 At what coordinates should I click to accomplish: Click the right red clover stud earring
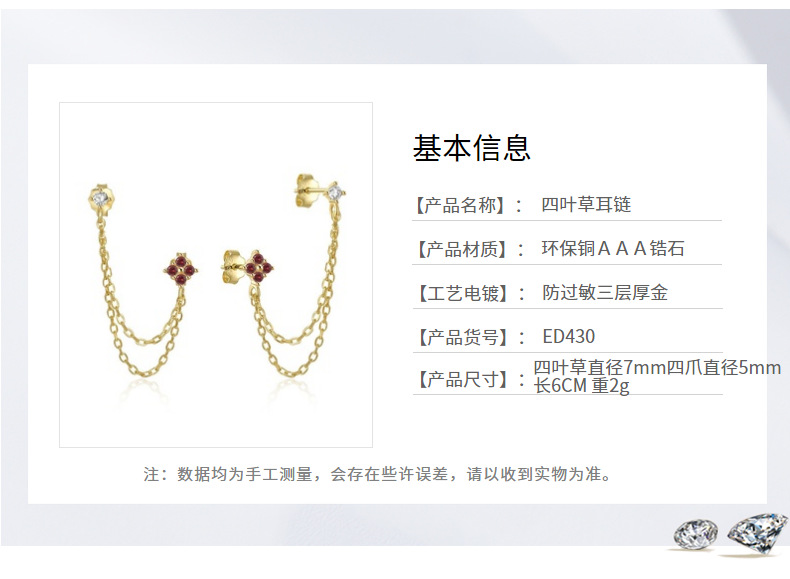pyautogui.click(x=249, y=266)
